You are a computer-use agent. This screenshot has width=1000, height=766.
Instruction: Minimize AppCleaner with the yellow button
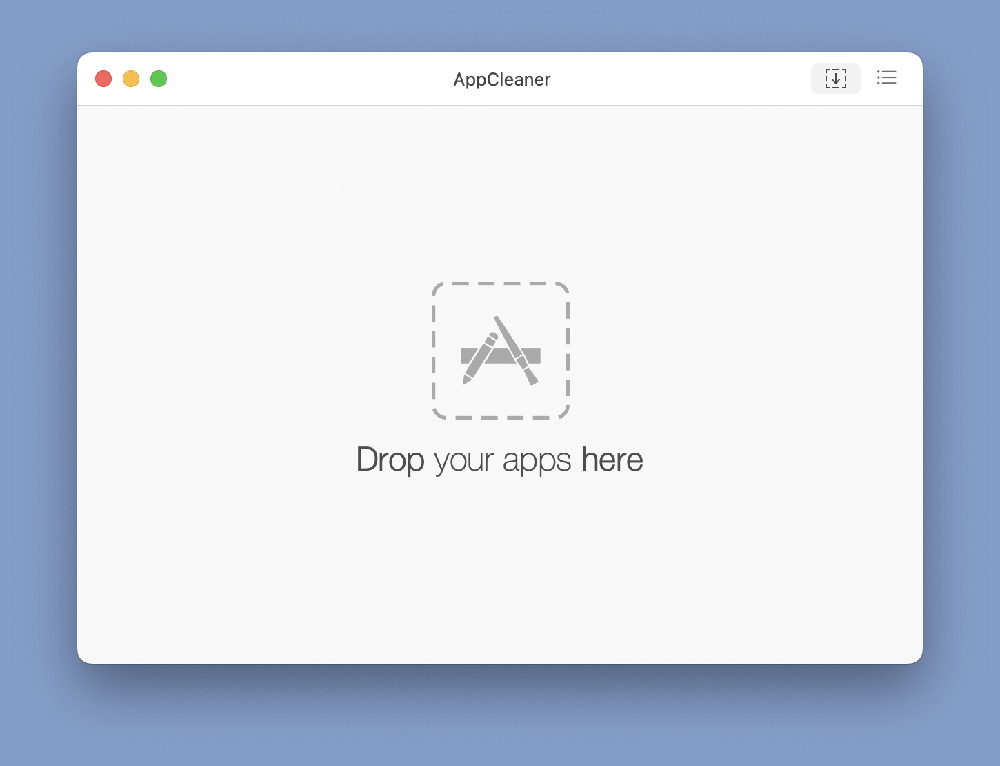point(131,78)
